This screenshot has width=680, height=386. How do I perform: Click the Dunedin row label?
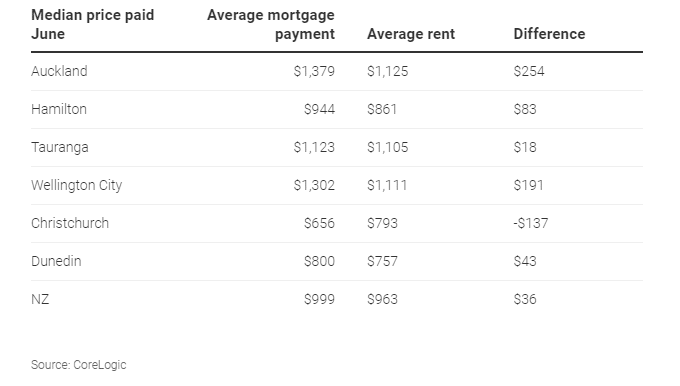pos(56,262)
